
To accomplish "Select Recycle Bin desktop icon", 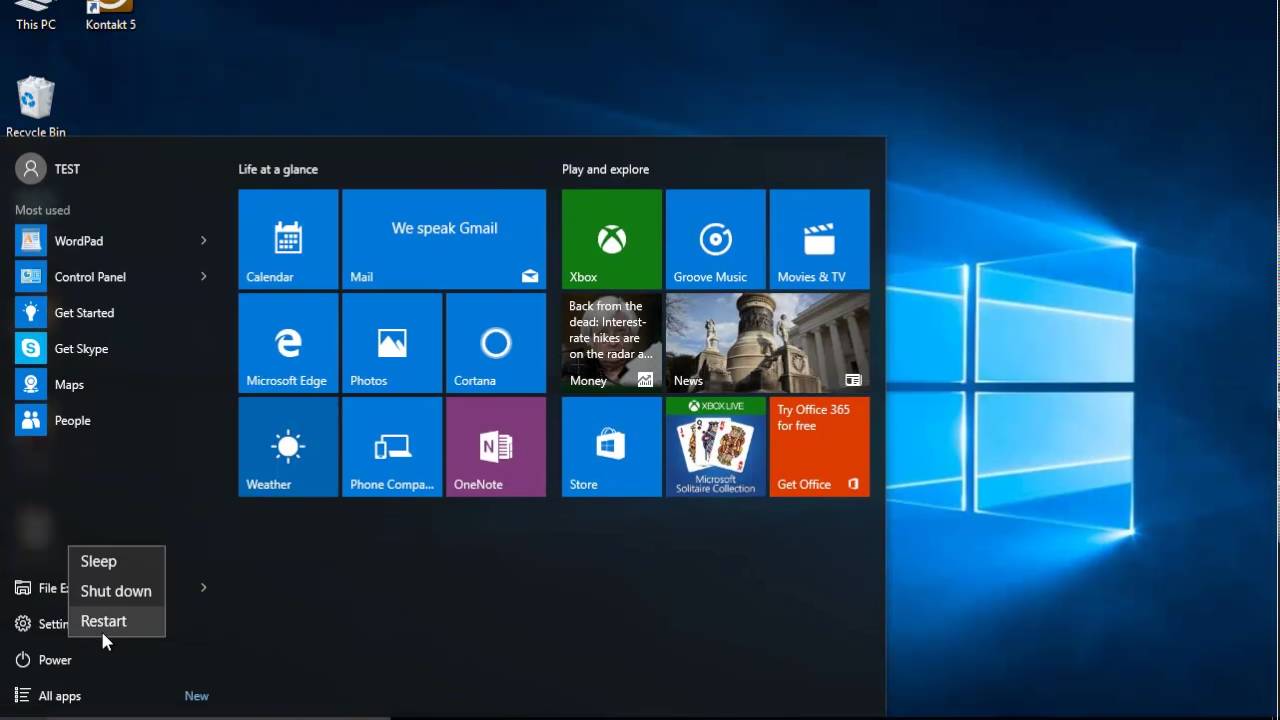I will click(x=36, y=107).
